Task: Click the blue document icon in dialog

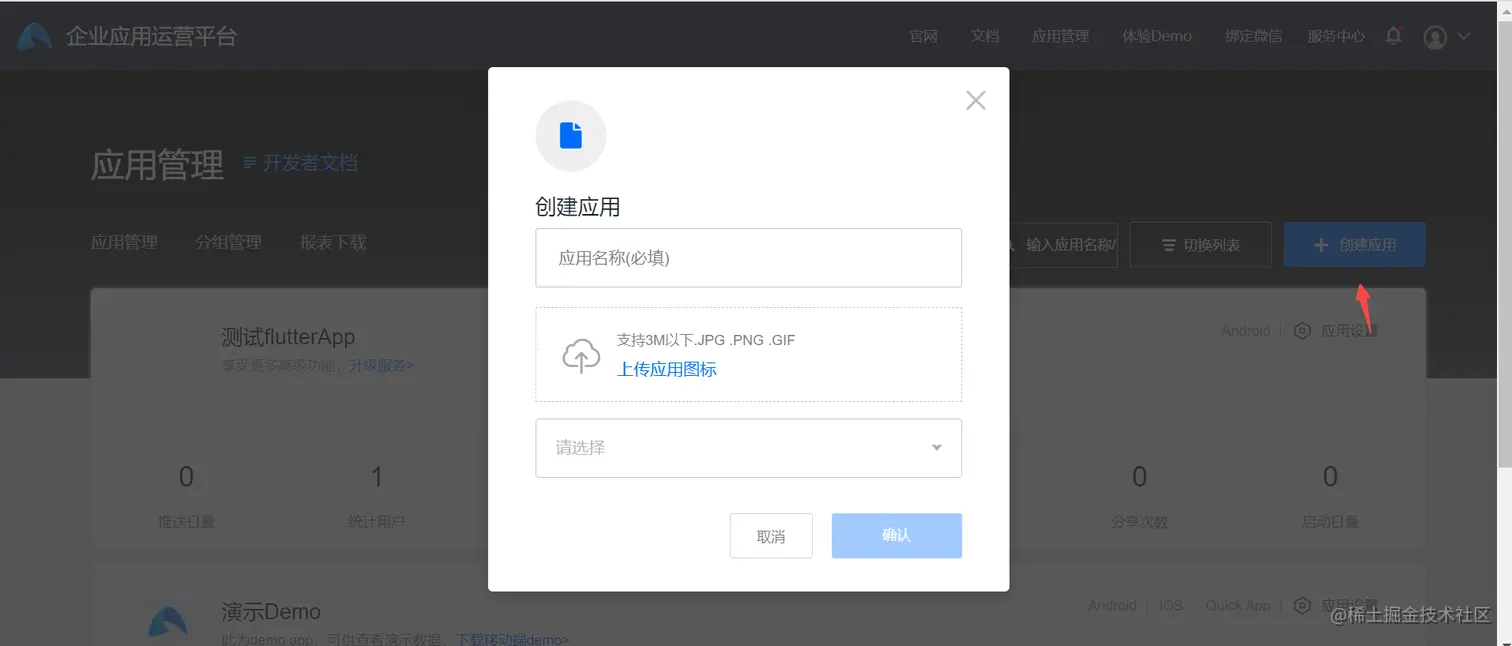Action: point(571,135)
